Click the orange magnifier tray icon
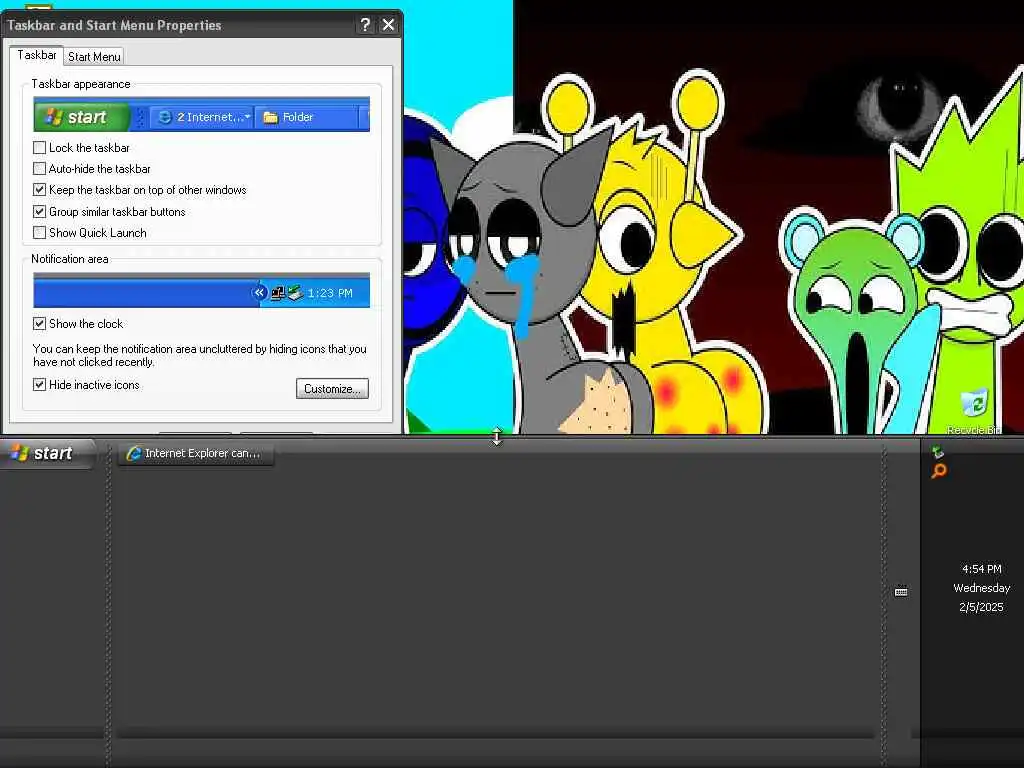Viewport: 1024px width, 768px height. 938,471
